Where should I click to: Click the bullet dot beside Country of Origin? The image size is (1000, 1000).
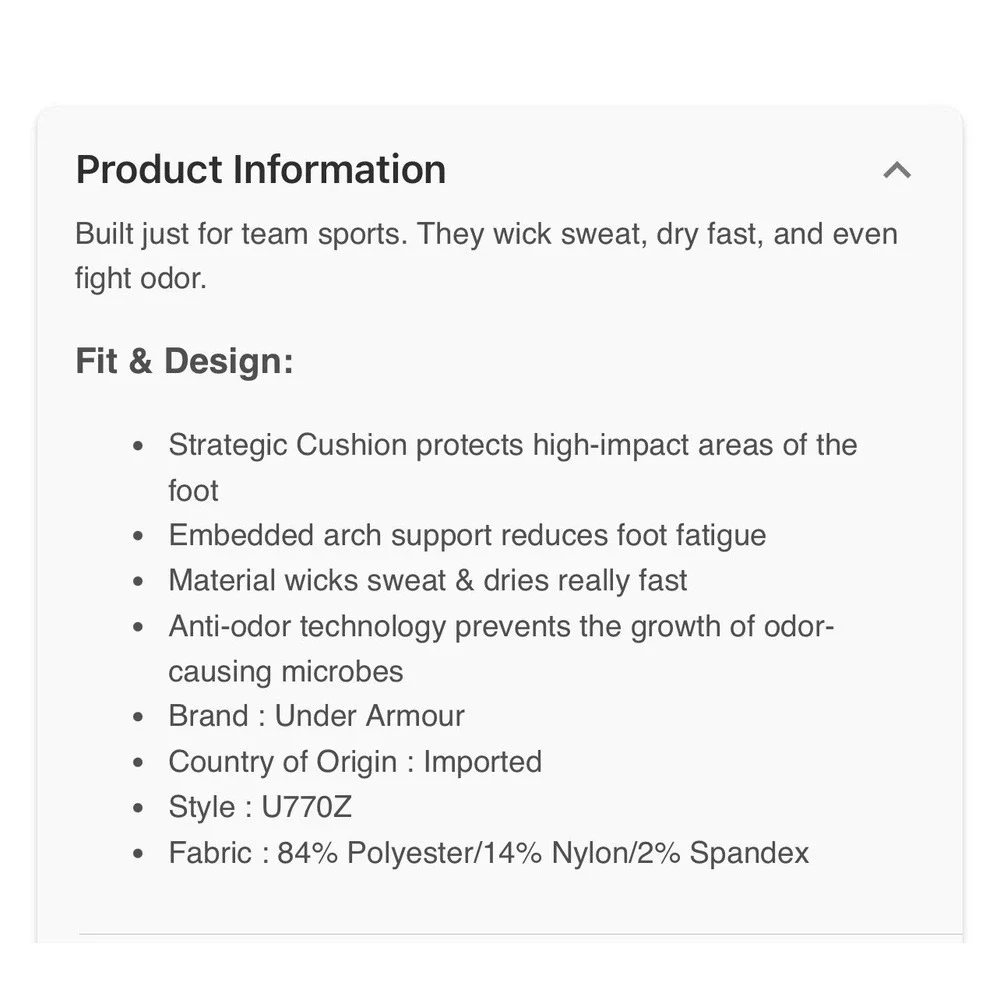[138, 763]
